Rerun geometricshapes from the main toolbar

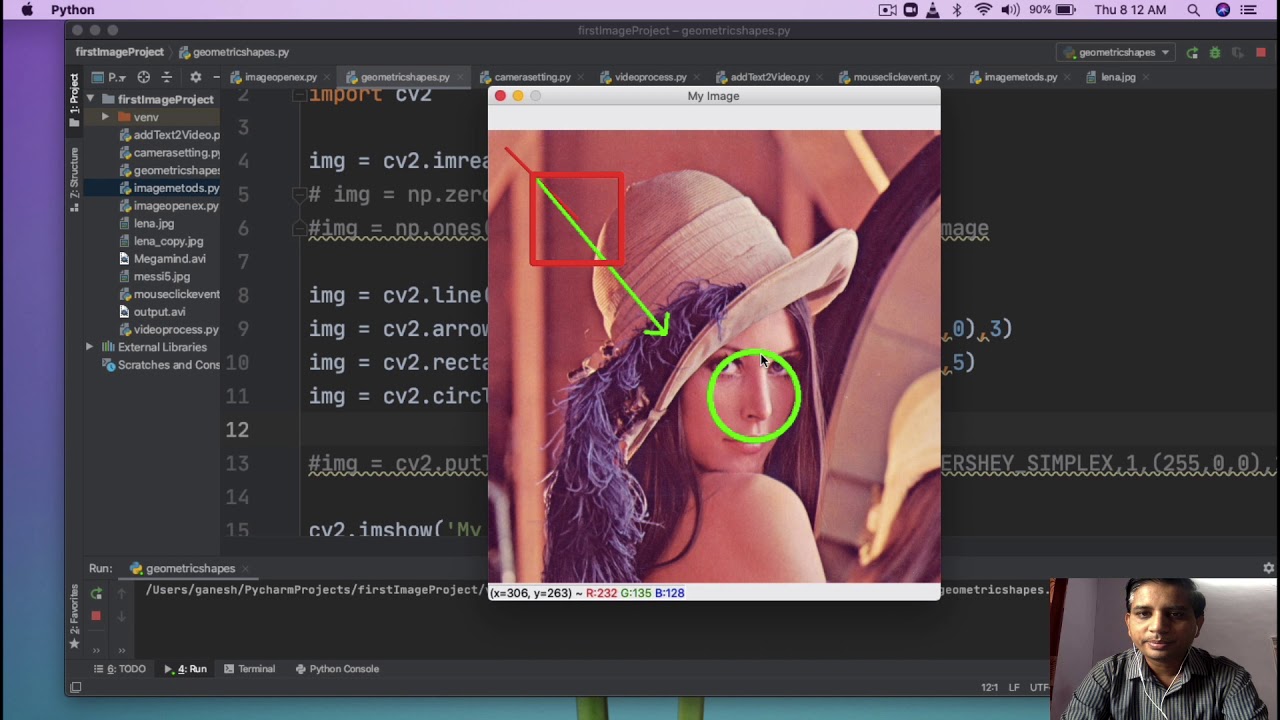pyautogui.click(x=1192, y=52)
